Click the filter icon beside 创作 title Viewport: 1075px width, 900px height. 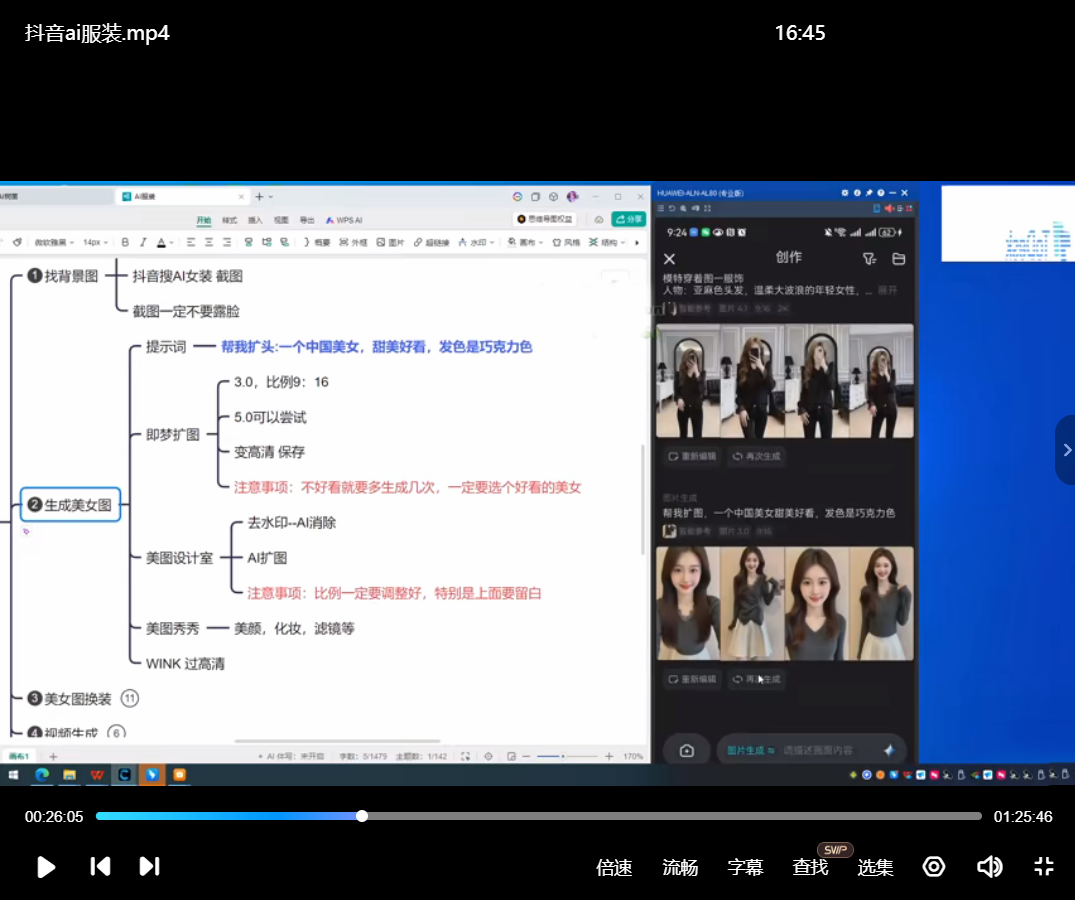click(x=869, y=259)
